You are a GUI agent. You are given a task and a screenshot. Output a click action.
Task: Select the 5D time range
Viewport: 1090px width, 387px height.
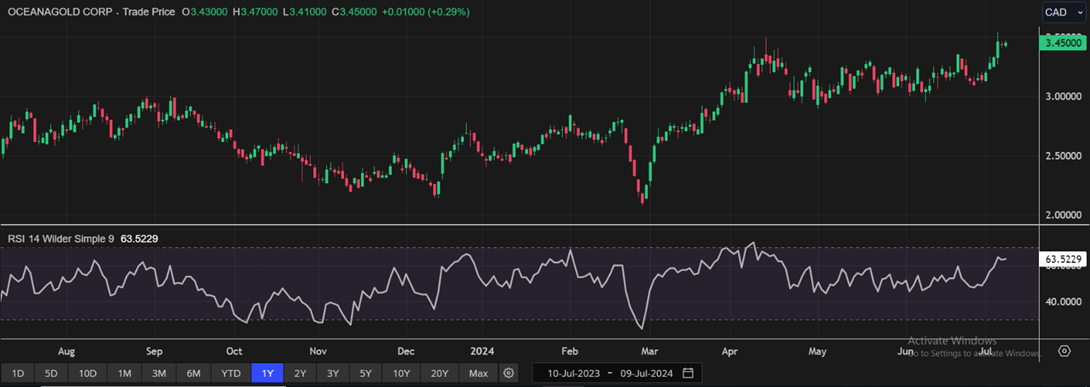[51, 373]
